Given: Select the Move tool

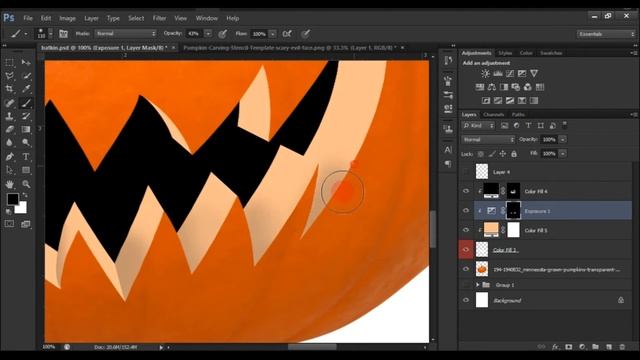Looking at the screenshot, I should pos(26,62).
